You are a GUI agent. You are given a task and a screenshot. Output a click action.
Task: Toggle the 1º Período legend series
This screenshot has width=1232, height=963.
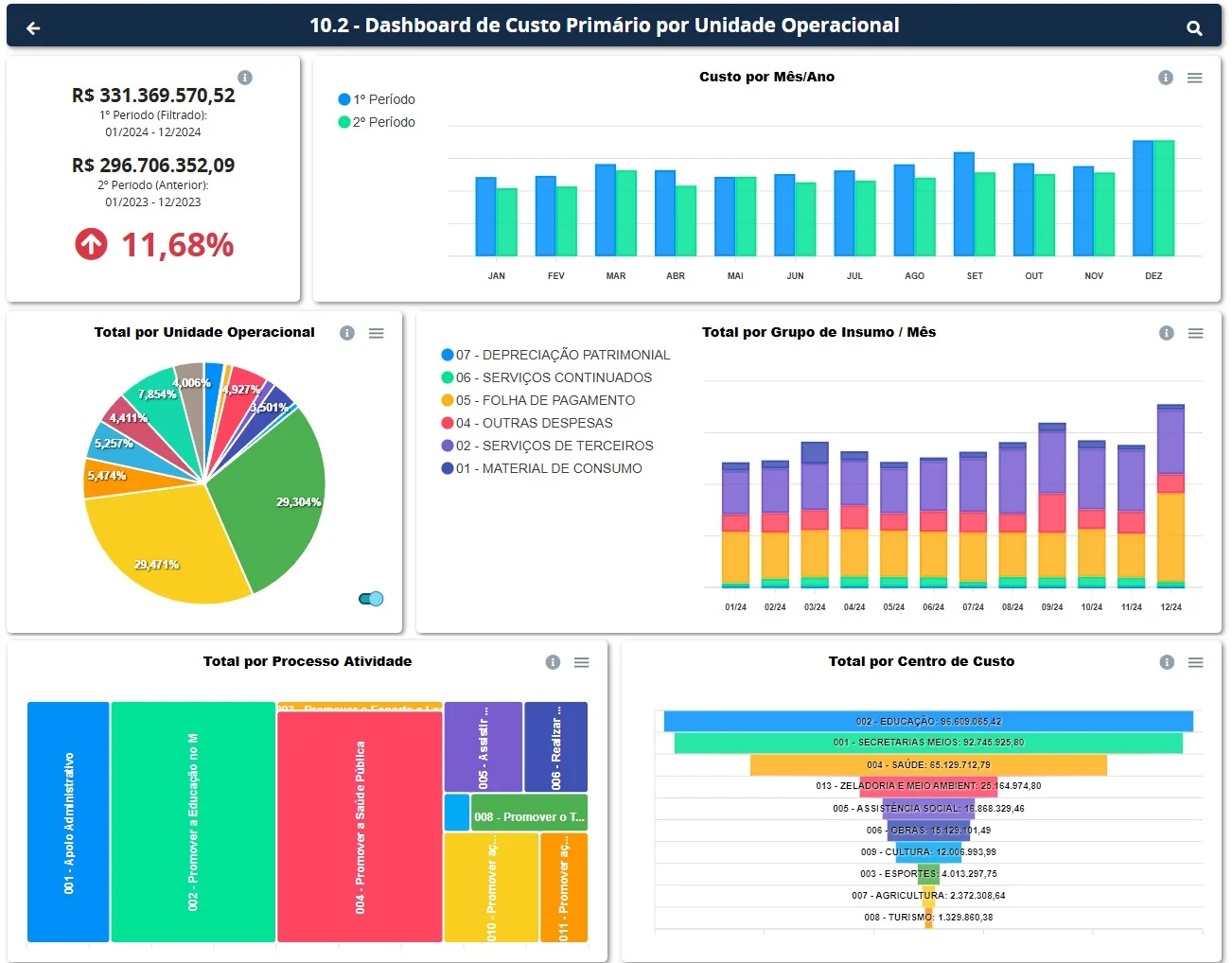[x=377, y=99]
